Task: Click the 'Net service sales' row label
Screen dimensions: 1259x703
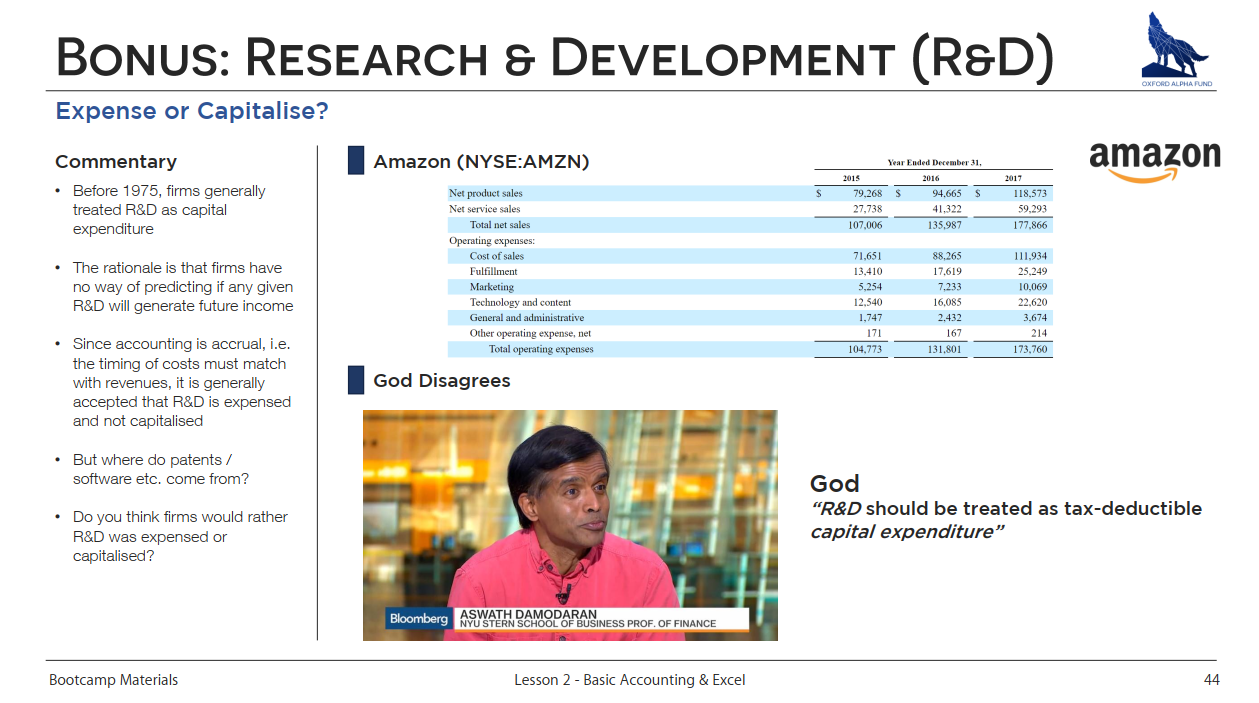Action: [485, 209]
